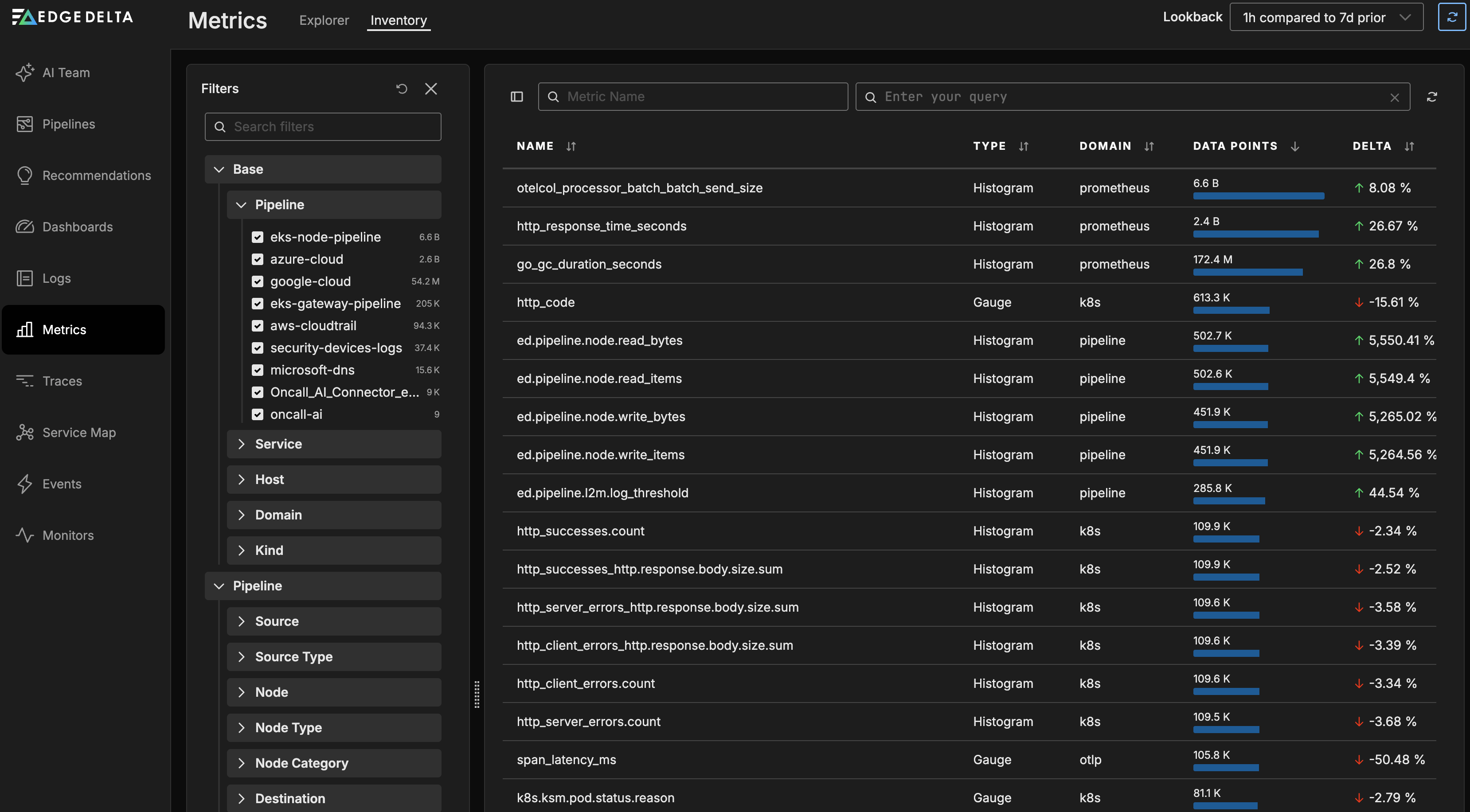This screenshot has width=1470, height=812.
Task: Uncheck the azure-cloud pipeline filter
Action: 258,259
